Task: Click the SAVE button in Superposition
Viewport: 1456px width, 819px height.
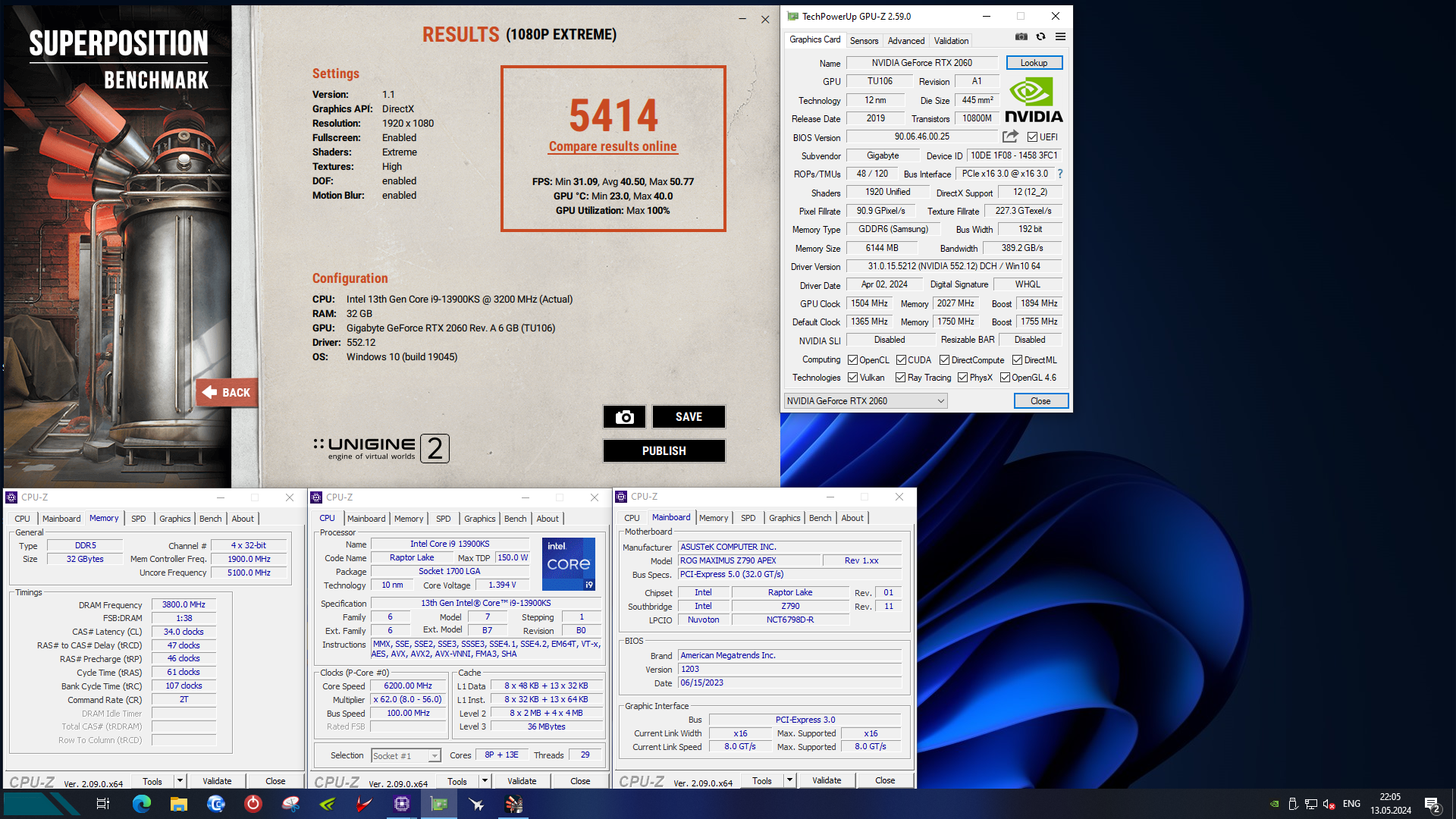Action: point(689,417)
